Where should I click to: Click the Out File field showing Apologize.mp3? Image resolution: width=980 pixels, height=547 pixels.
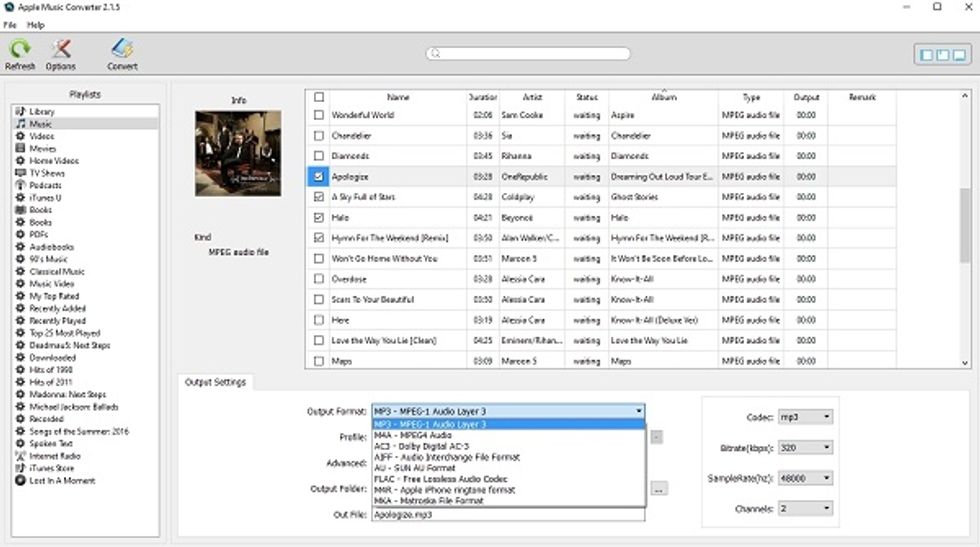point(508,514)
